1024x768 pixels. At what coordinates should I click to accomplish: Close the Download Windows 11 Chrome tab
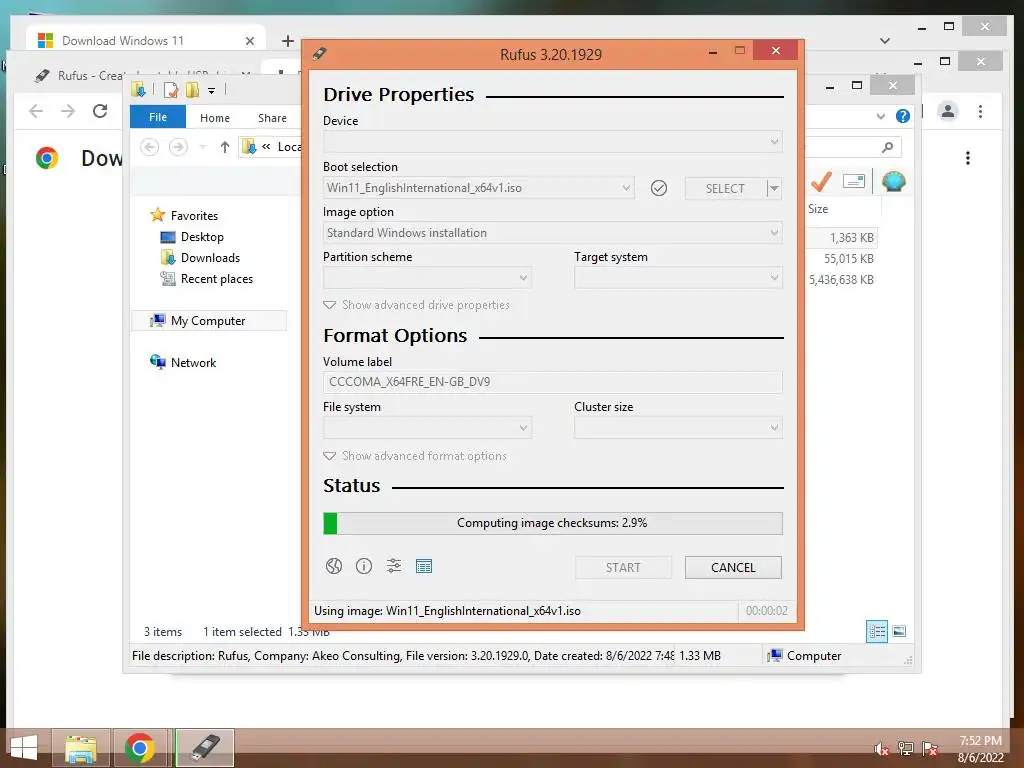(x=249, y=41)
